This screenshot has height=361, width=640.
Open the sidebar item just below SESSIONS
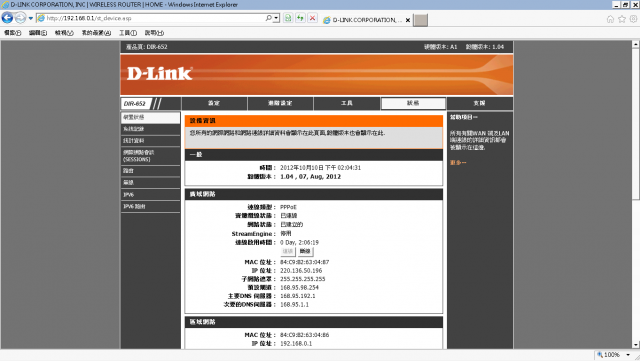[150, 171]
